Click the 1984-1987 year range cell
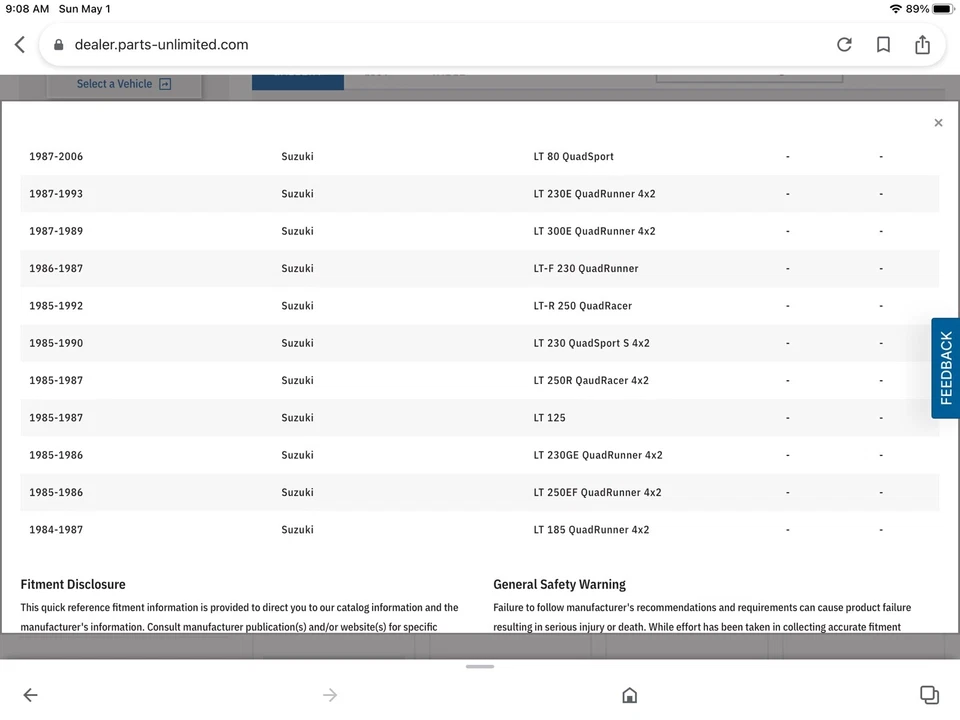The image size is (960, 720). 56,530
